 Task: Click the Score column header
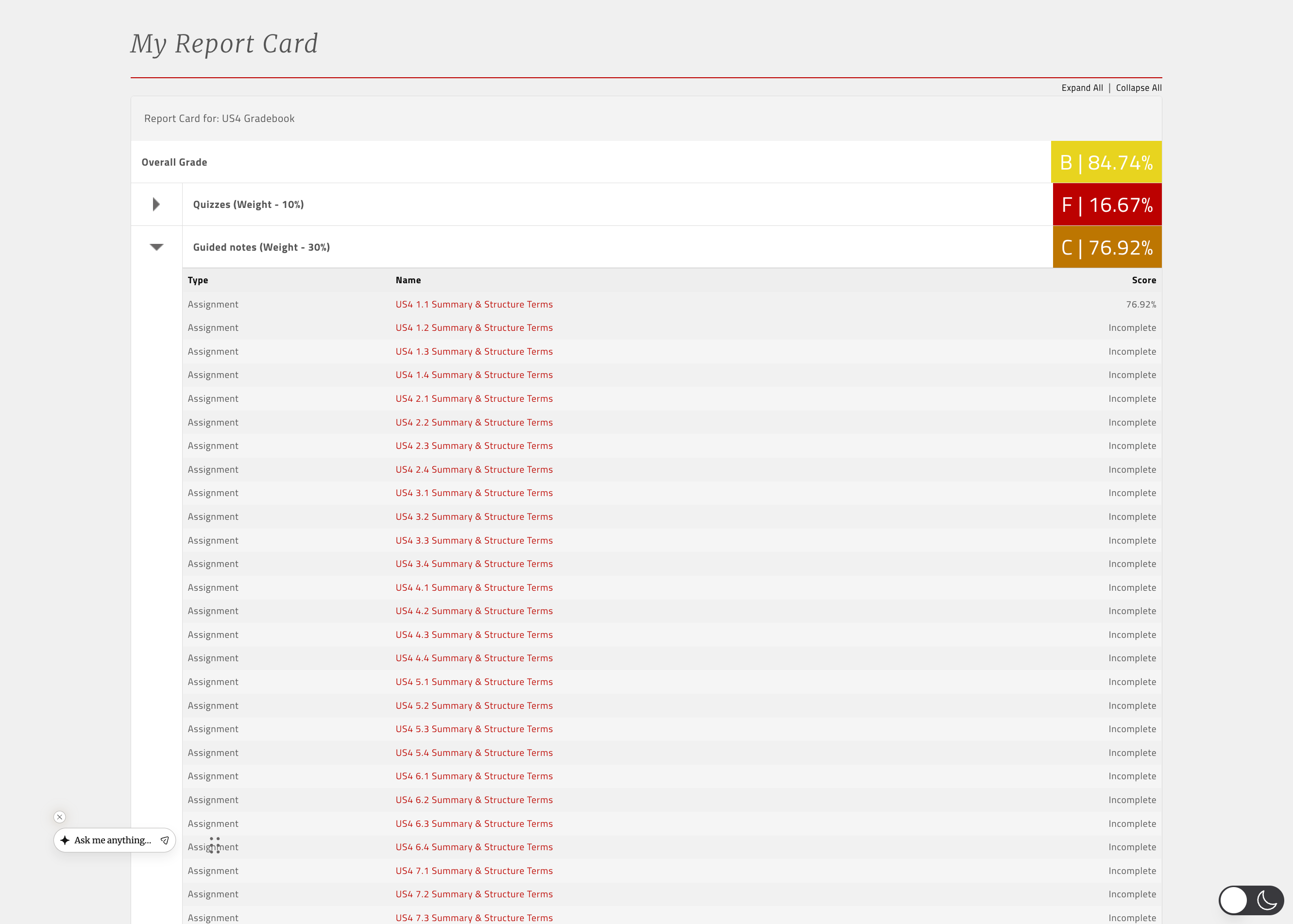click(x=1143, y=280)
